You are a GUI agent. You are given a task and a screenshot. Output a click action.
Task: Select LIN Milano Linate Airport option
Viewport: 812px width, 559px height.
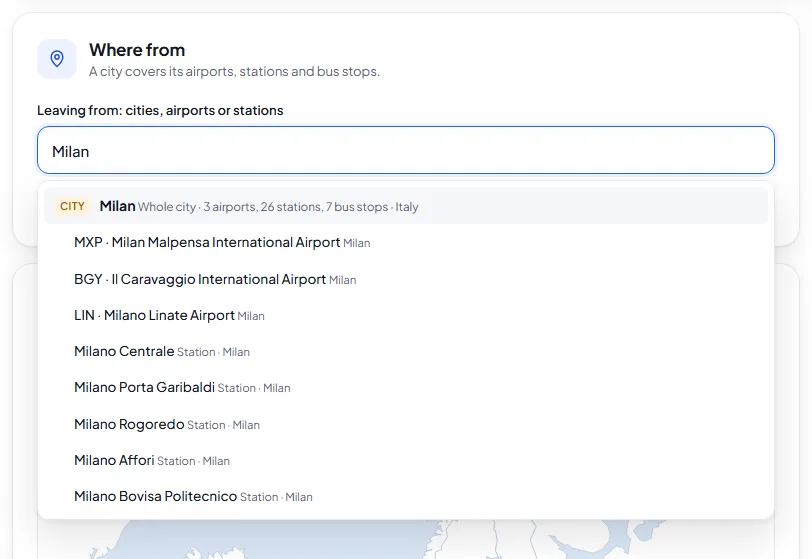405,315
